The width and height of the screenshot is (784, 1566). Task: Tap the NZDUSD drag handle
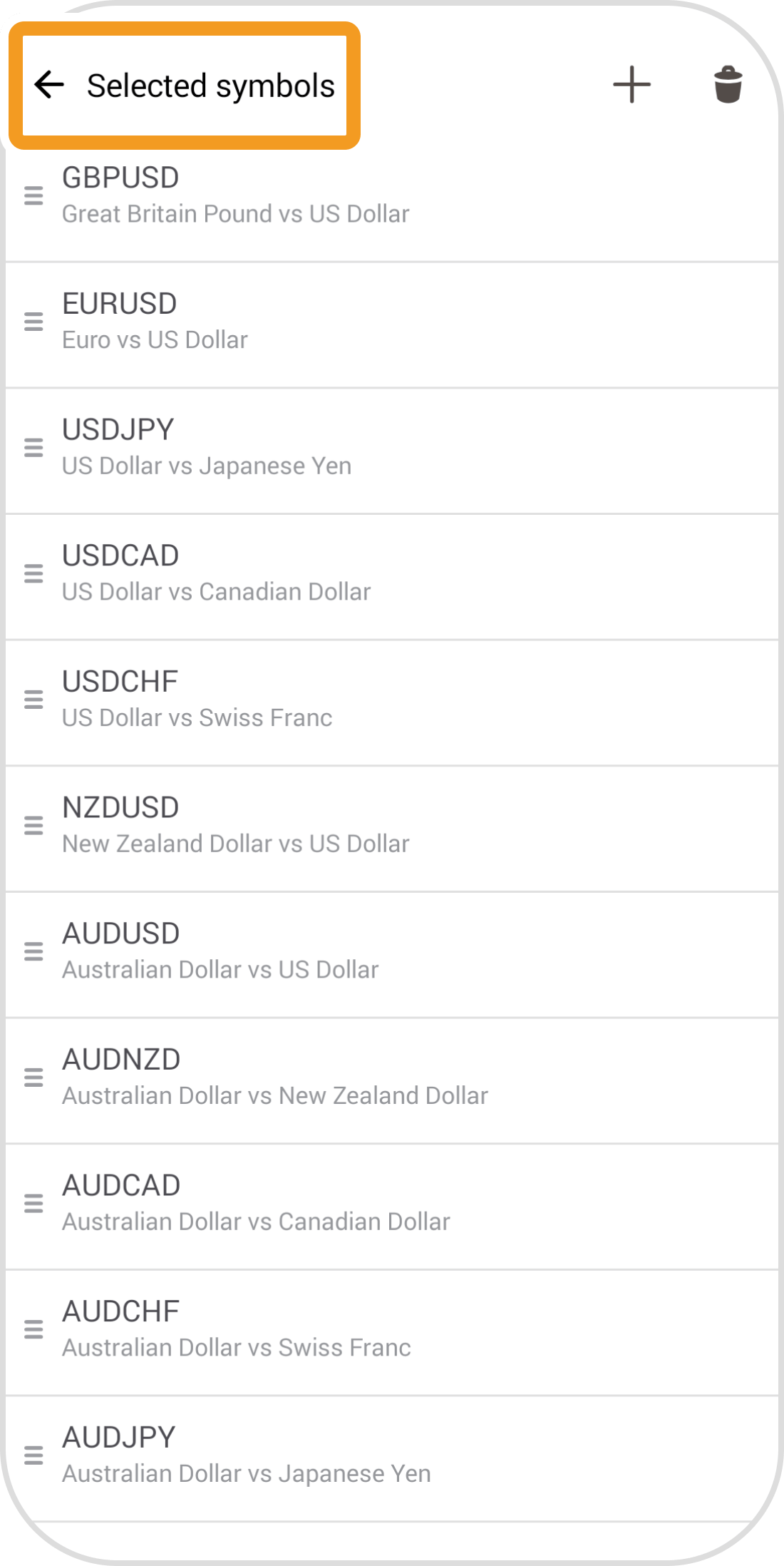click(x=33, y=826)
